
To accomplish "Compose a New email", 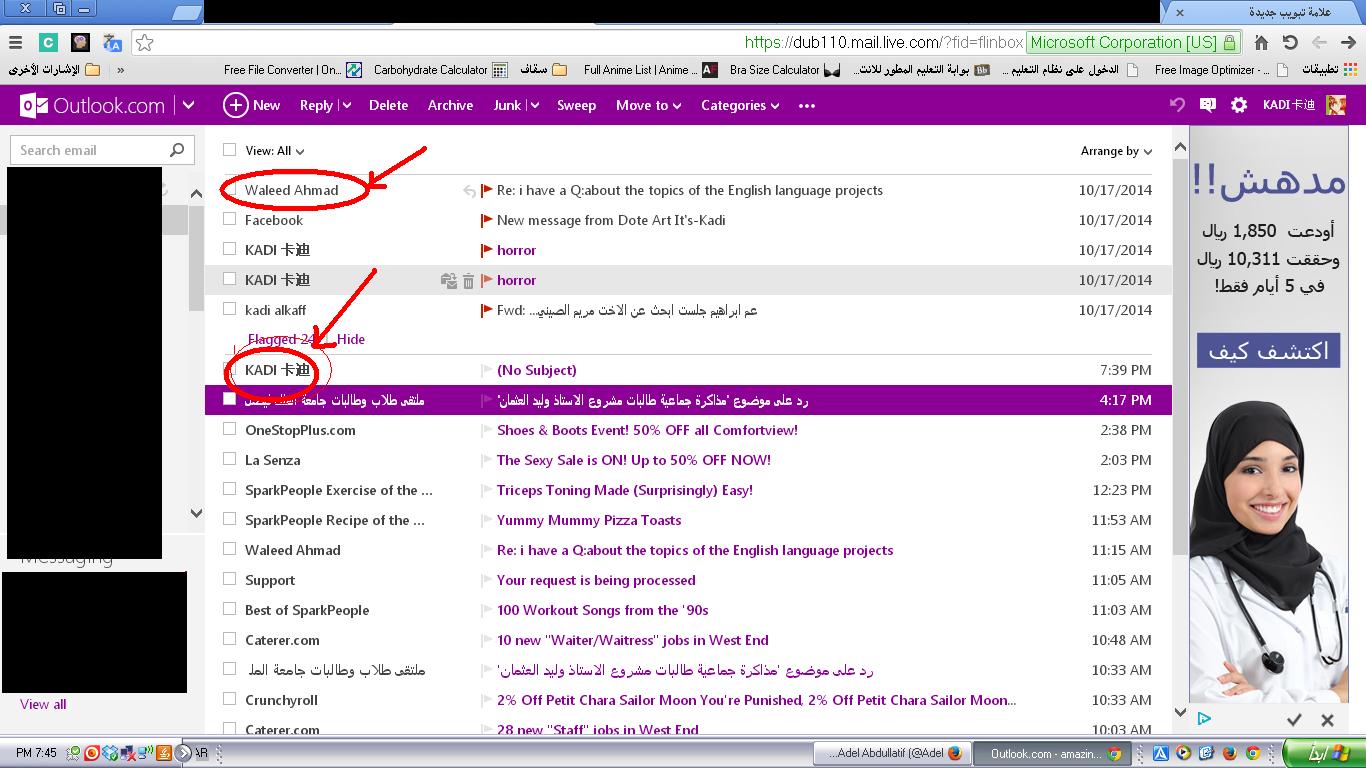I will click(252, 105).
